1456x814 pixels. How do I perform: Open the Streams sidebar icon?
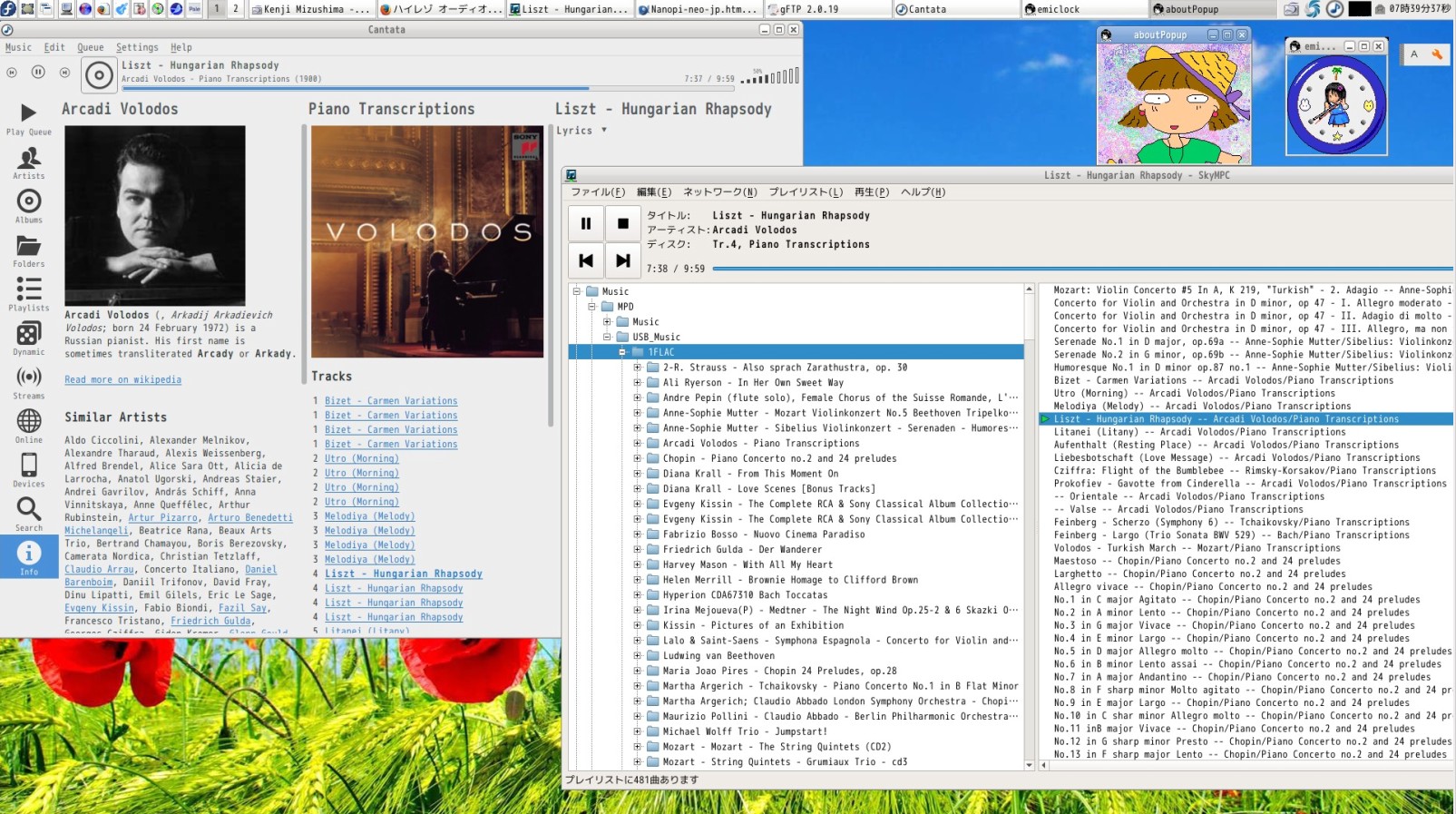(29, 381)
